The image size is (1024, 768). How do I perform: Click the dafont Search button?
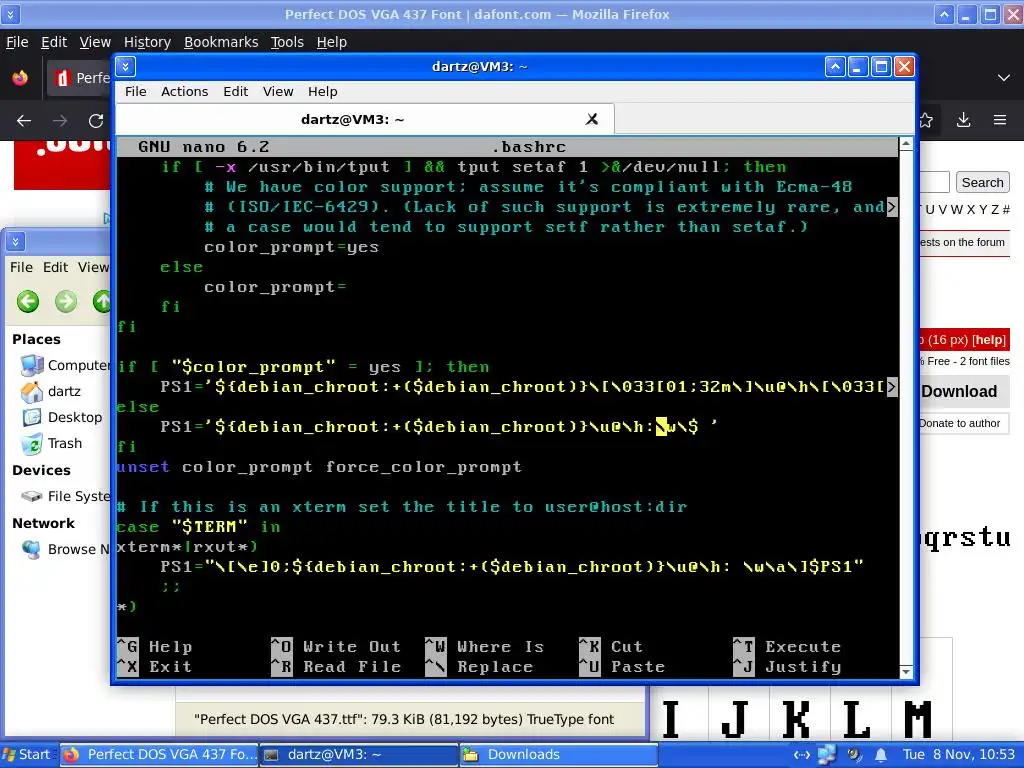(x=982, y=182)
